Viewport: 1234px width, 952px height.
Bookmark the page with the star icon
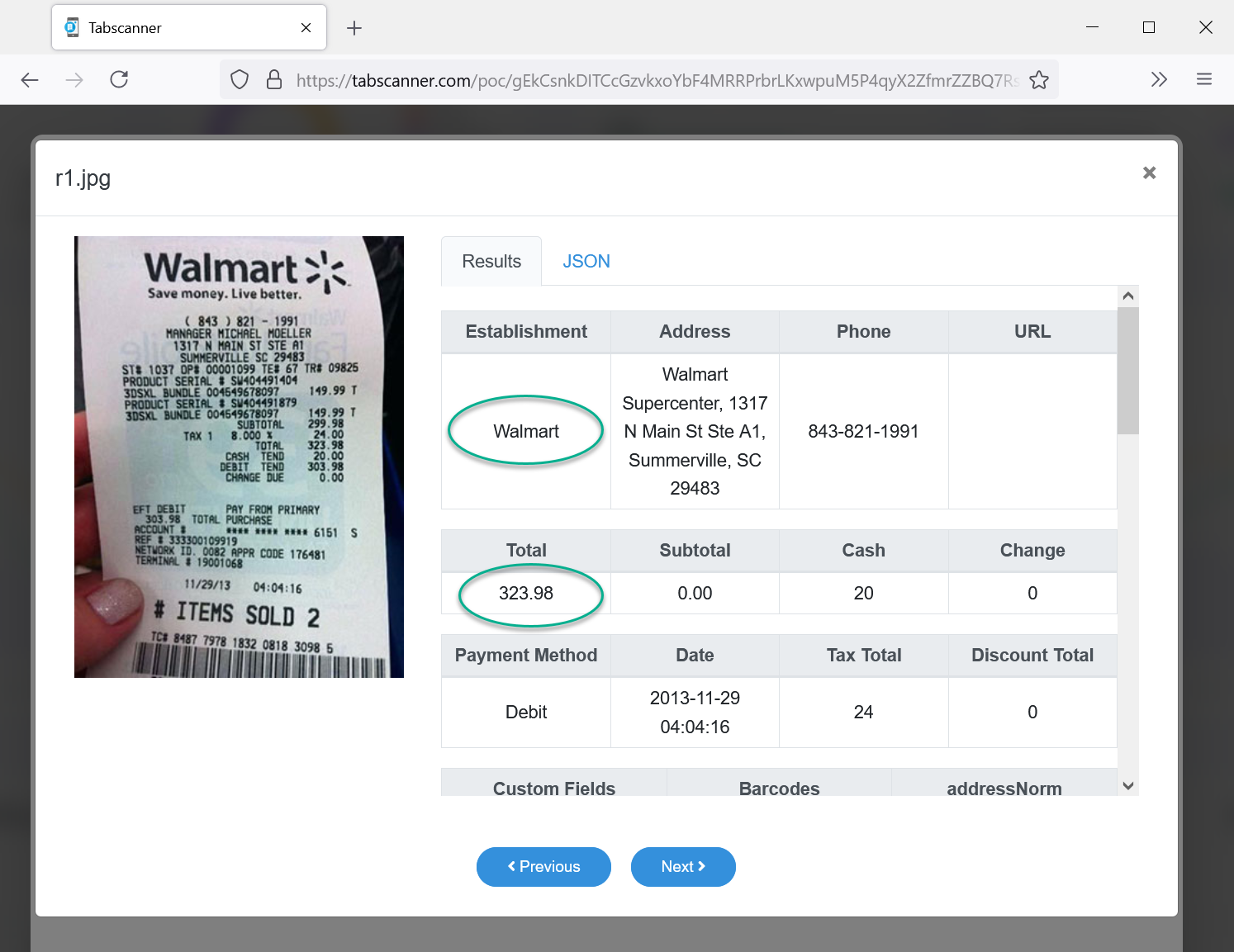1038,80
